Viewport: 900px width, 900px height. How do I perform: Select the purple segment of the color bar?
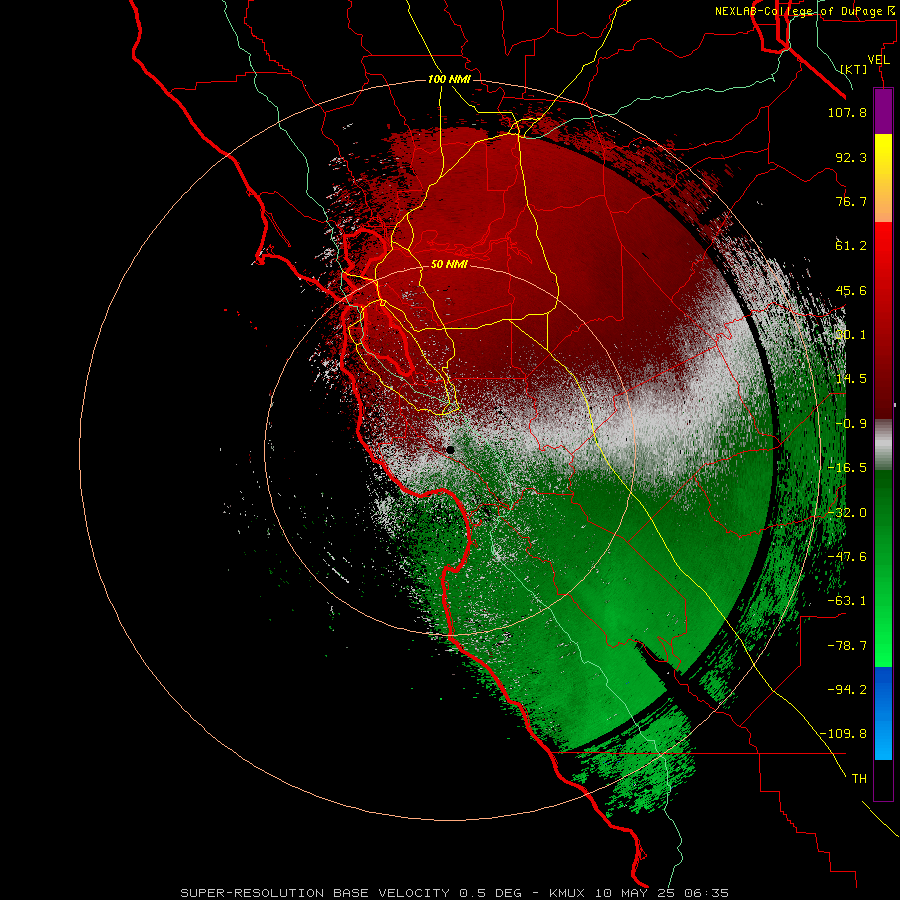coord(883,111)
